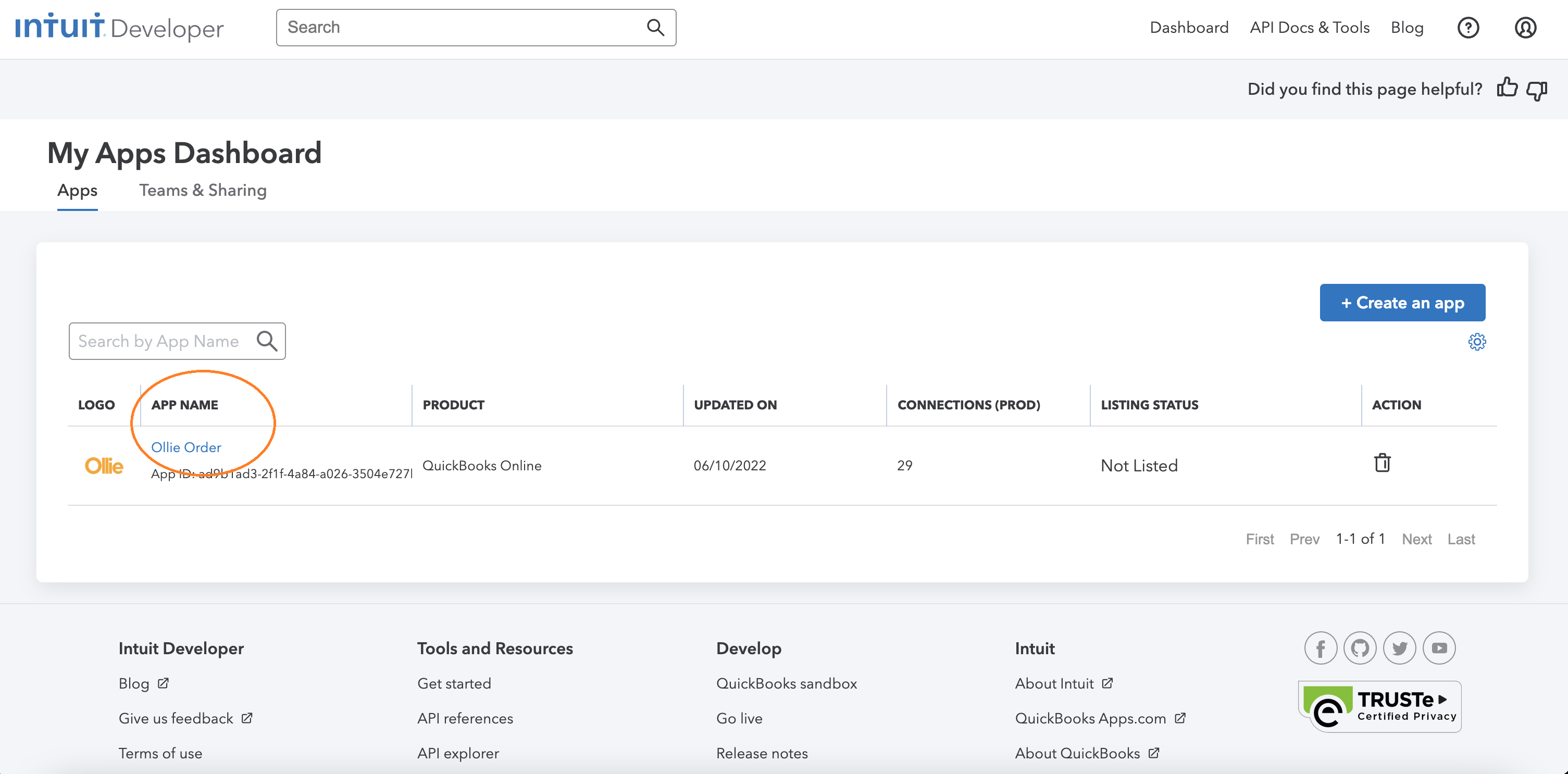The image size is (1568, 774).
Task: Switch to Teams & Sharing tab
Action: [x=203, y=191]
